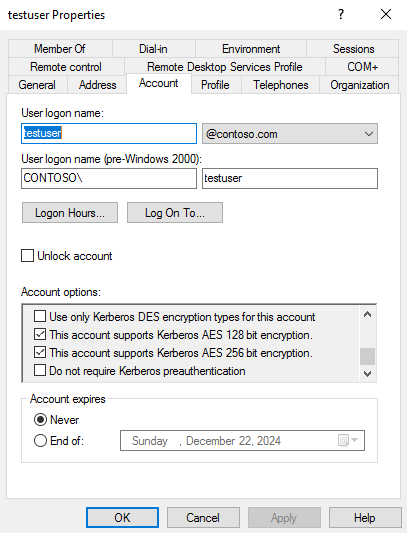Viewport: 407px width, 533px height.
Task: Uncheck Kerberos AES 128 bit encryption
Action: 40,334
